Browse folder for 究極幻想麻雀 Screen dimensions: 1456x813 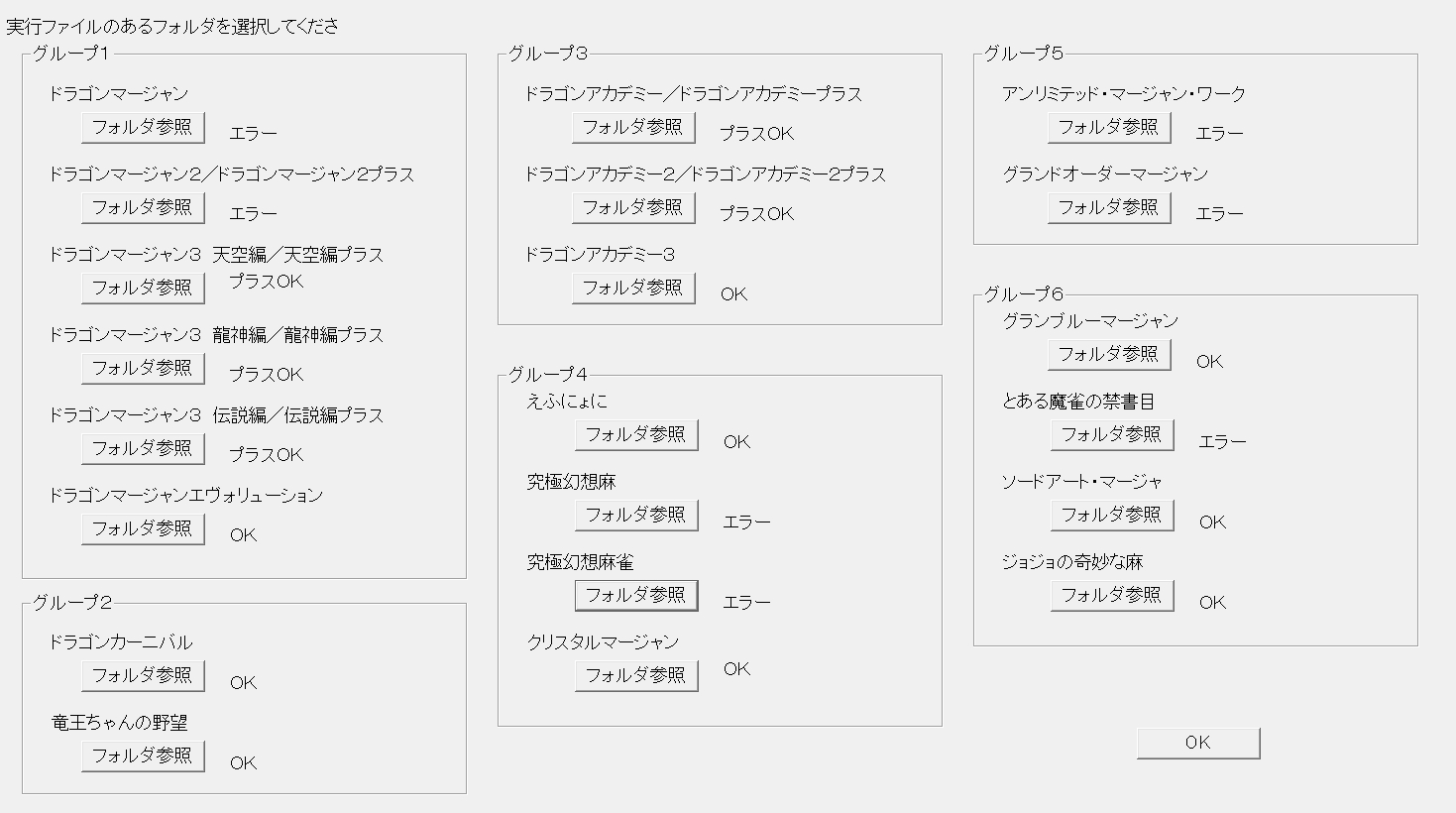pos(636,595)
